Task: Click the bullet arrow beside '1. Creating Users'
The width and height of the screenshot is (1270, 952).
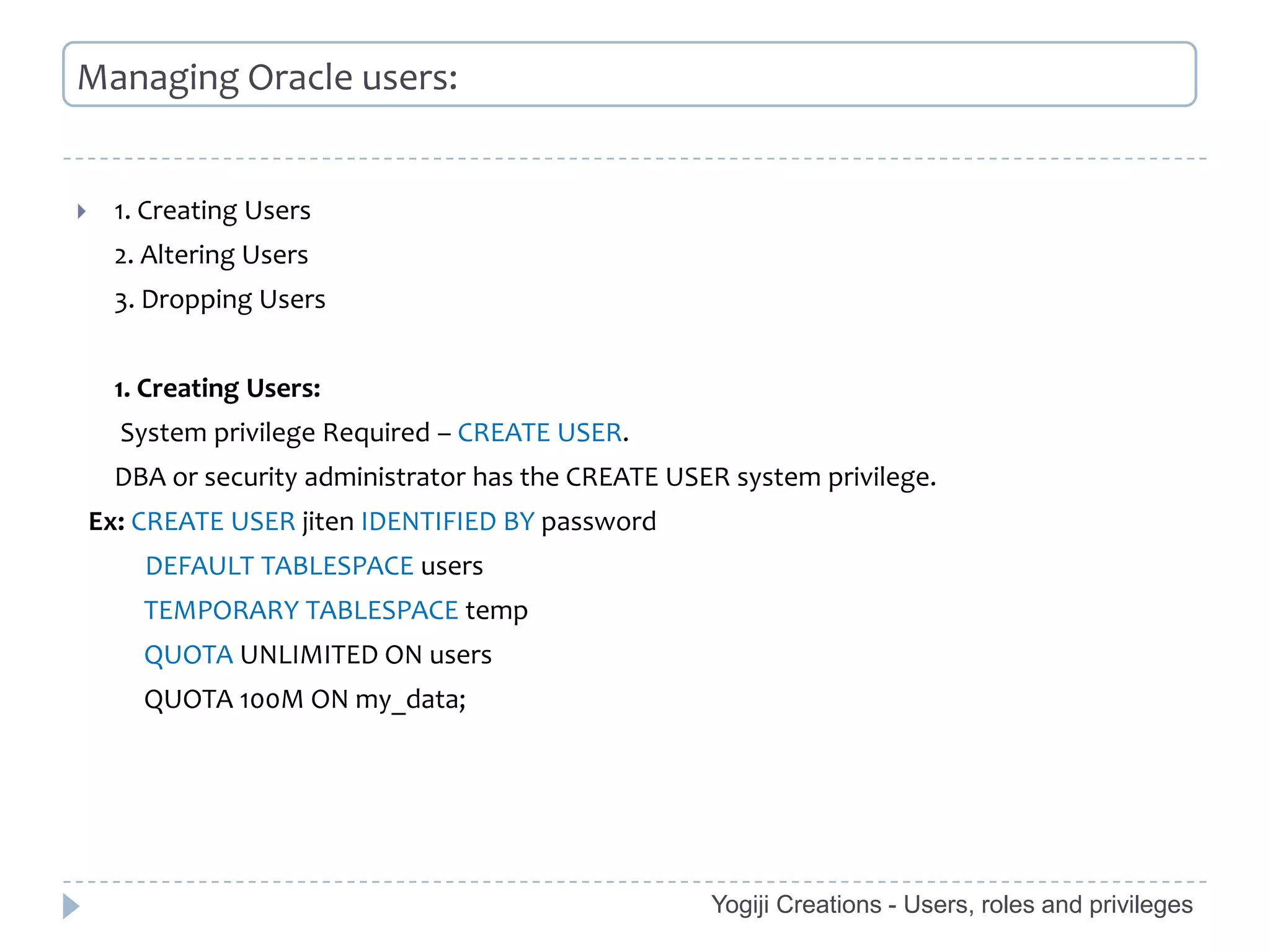Action: pos(81,211)
